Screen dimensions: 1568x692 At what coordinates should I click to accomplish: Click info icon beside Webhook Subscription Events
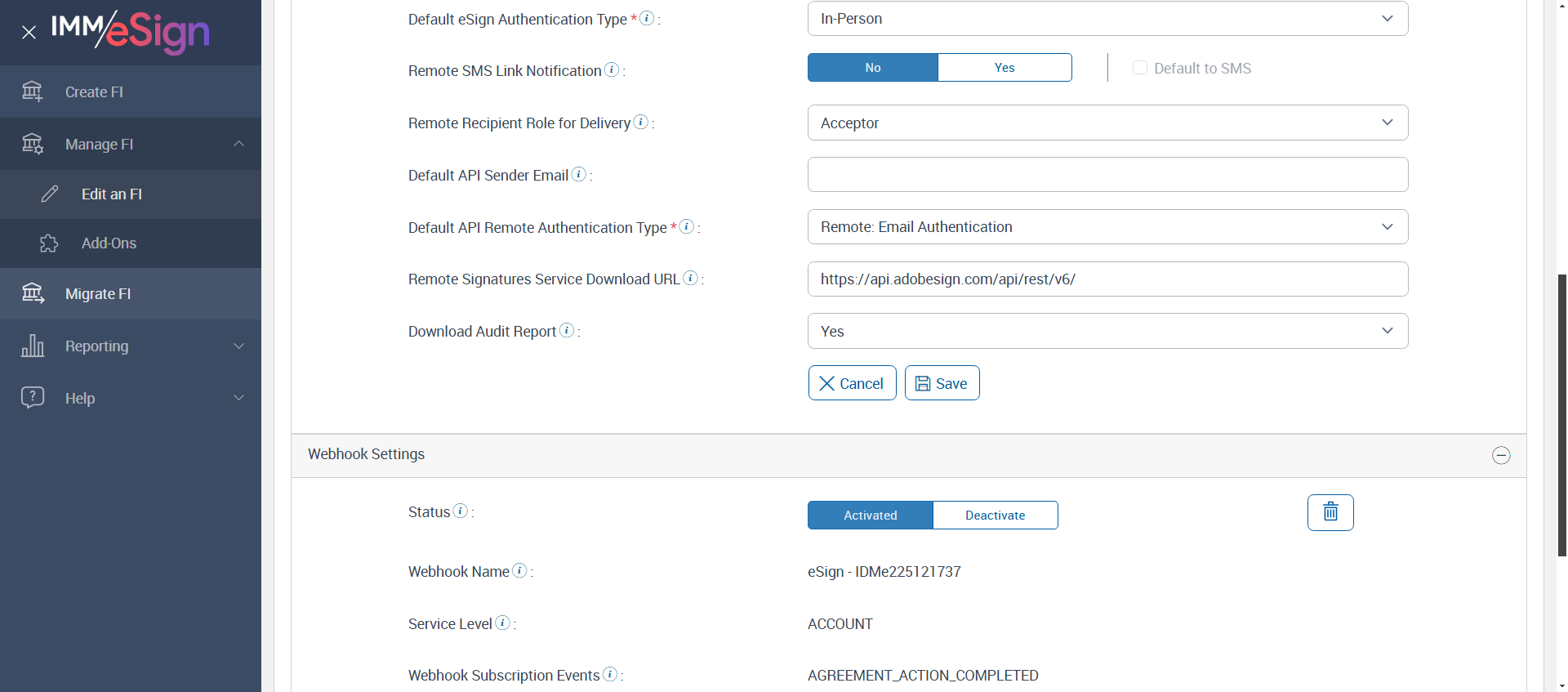[610, 675]
